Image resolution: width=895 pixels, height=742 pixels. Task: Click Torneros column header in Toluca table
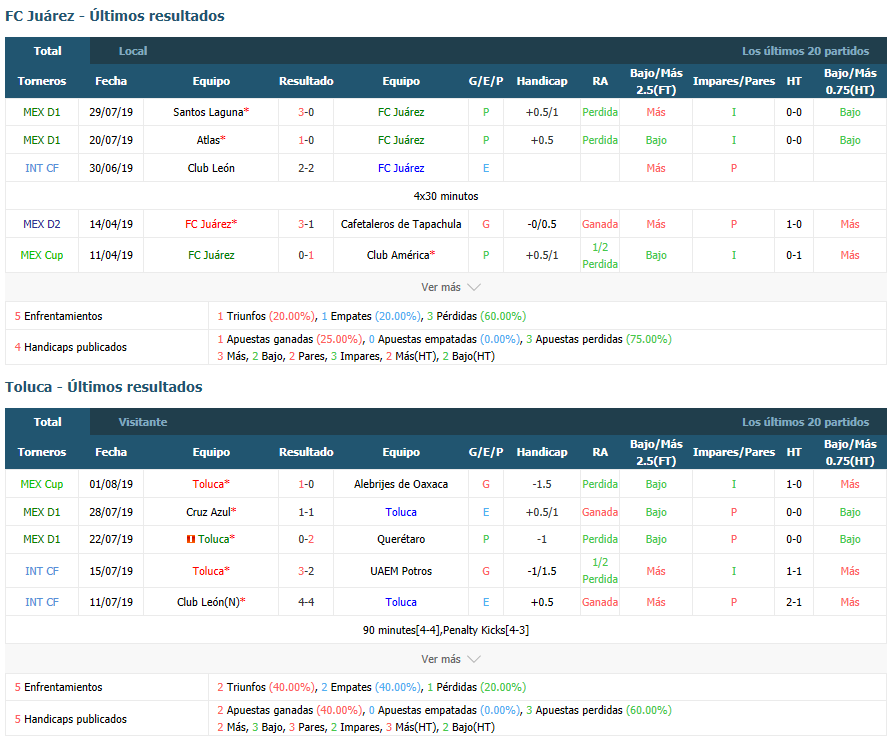pyautogui.click(x=42, y=452)
